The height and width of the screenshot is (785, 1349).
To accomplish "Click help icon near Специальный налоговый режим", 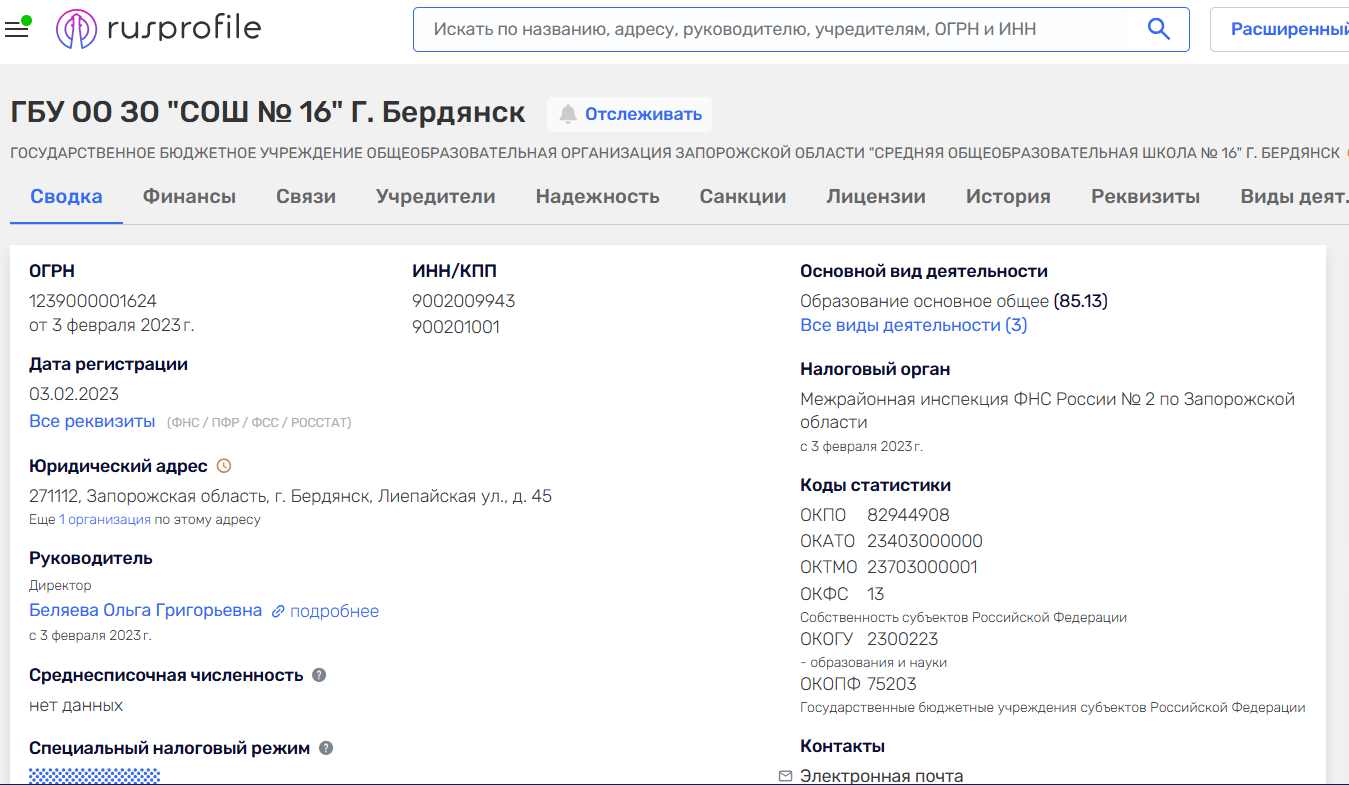I will point(326,748).
